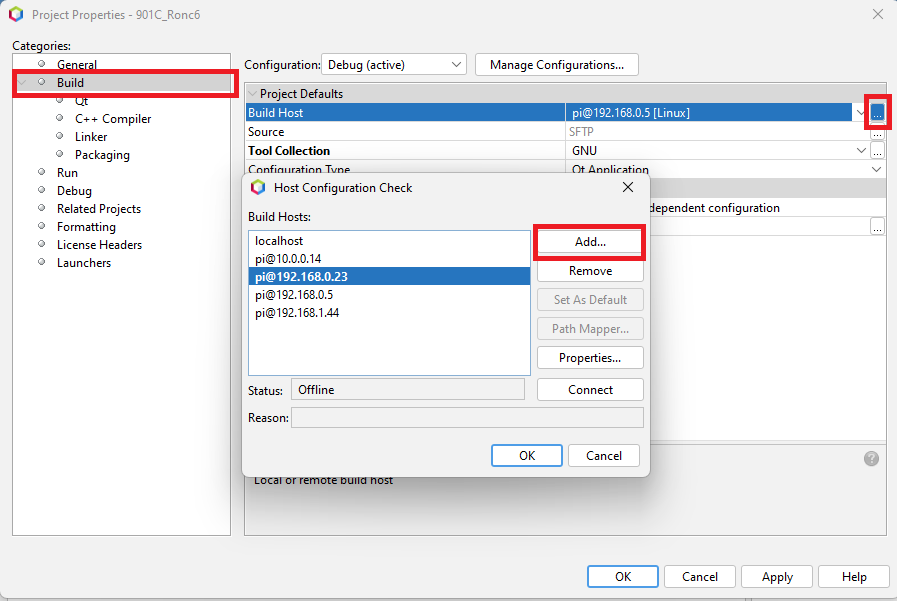Select localhost in Build Hosts list
897x601 pixels.
(x=390, y=241)
